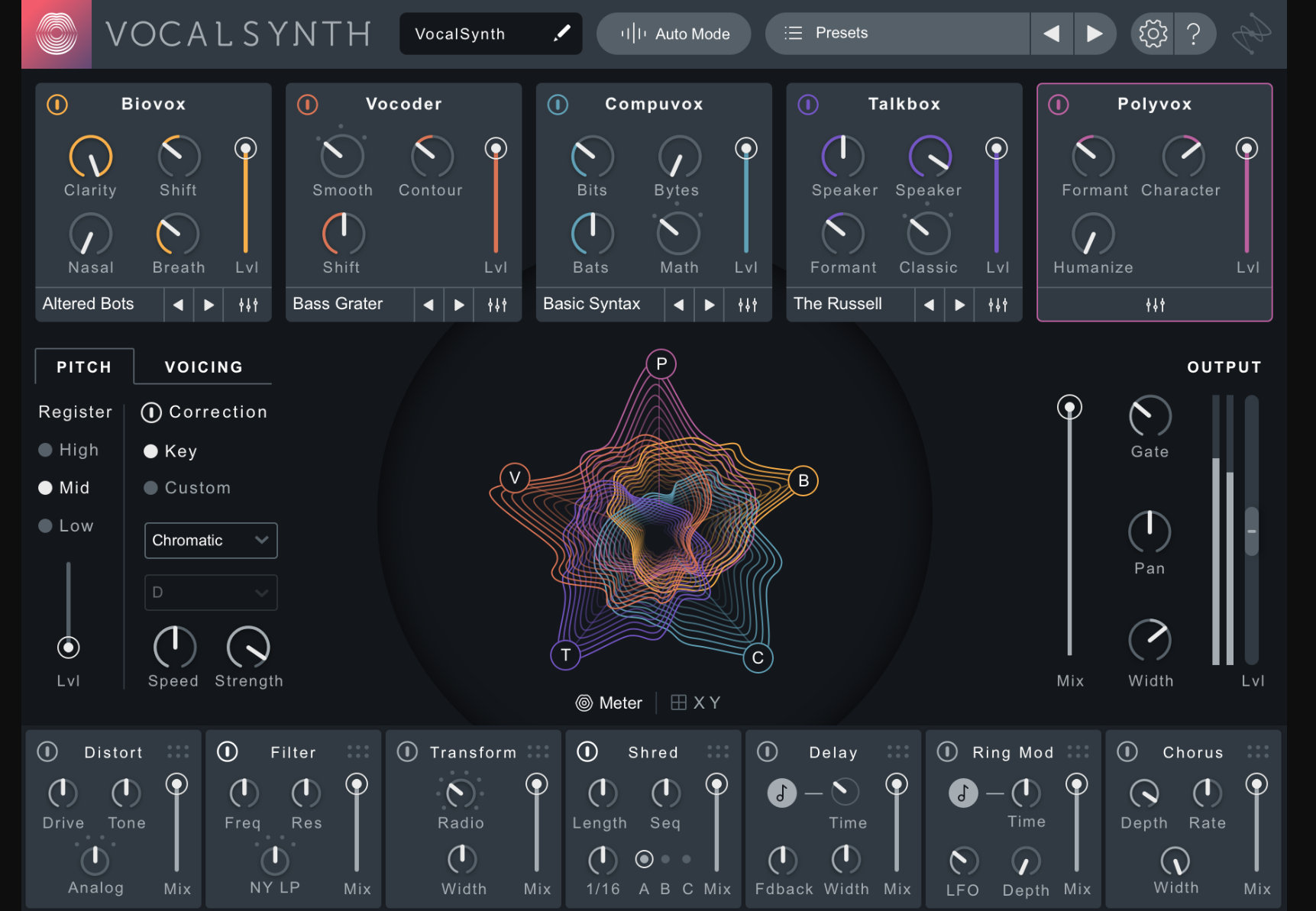This screenshot has width=1316, height=911.
Task: Open the Chromatic scale dropdown
Action: coord(211,541)
